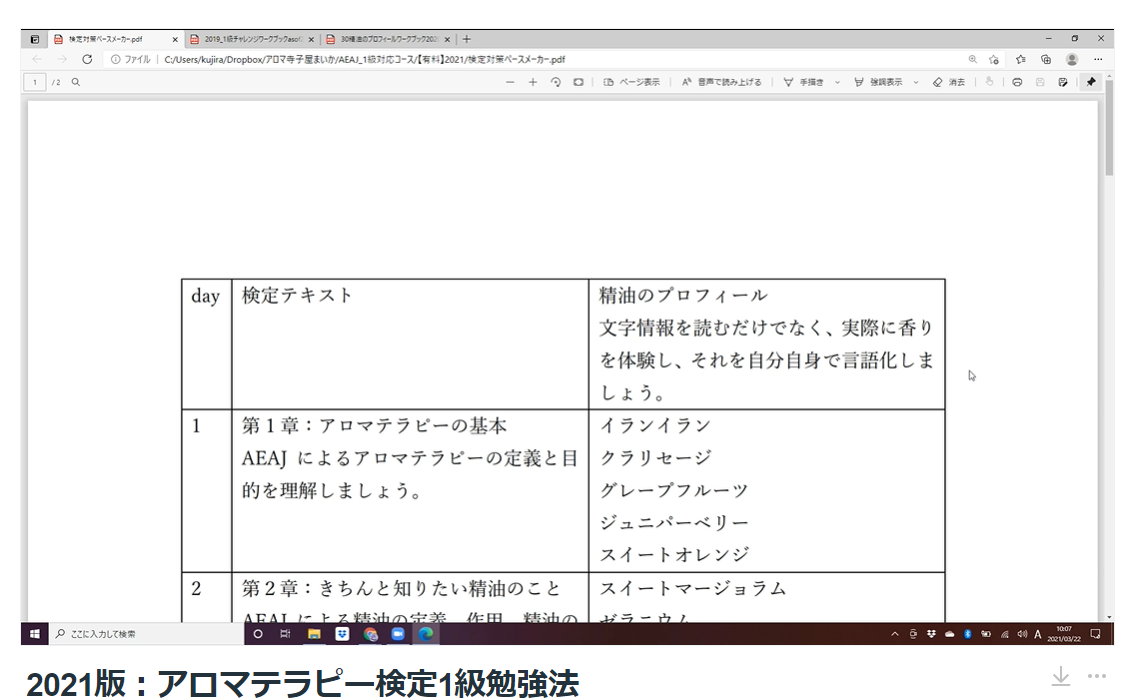Open the tab actions menu icon
1130x699 pixels.
tap(35, 39)
